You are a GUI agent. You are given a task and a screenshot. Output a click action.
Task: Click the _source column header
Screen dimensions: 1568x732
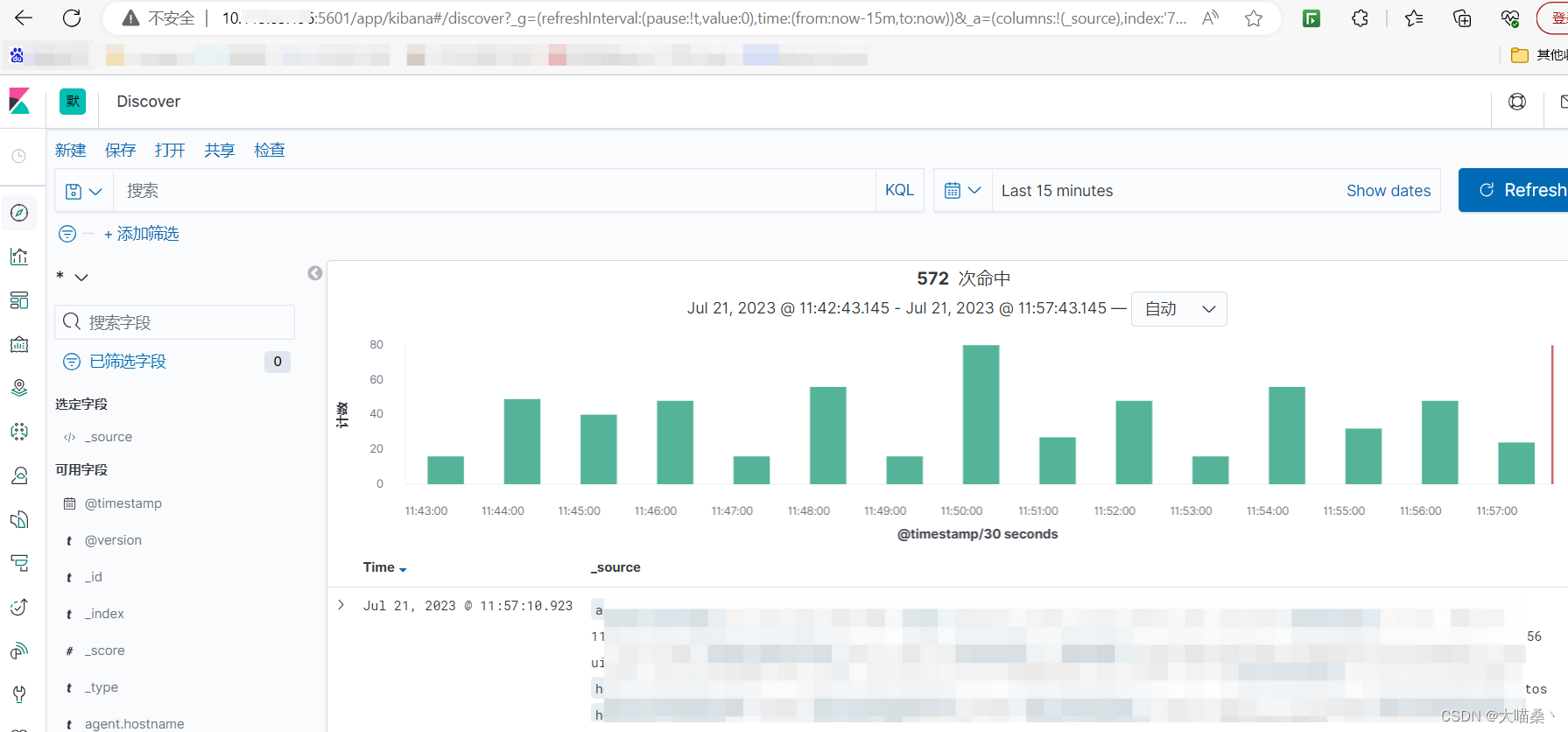(x=615, y=567)
